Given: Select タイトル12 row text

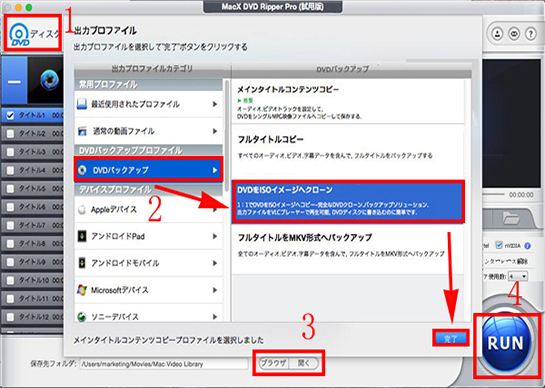Looking at the screenshot, I should point(34,317).
